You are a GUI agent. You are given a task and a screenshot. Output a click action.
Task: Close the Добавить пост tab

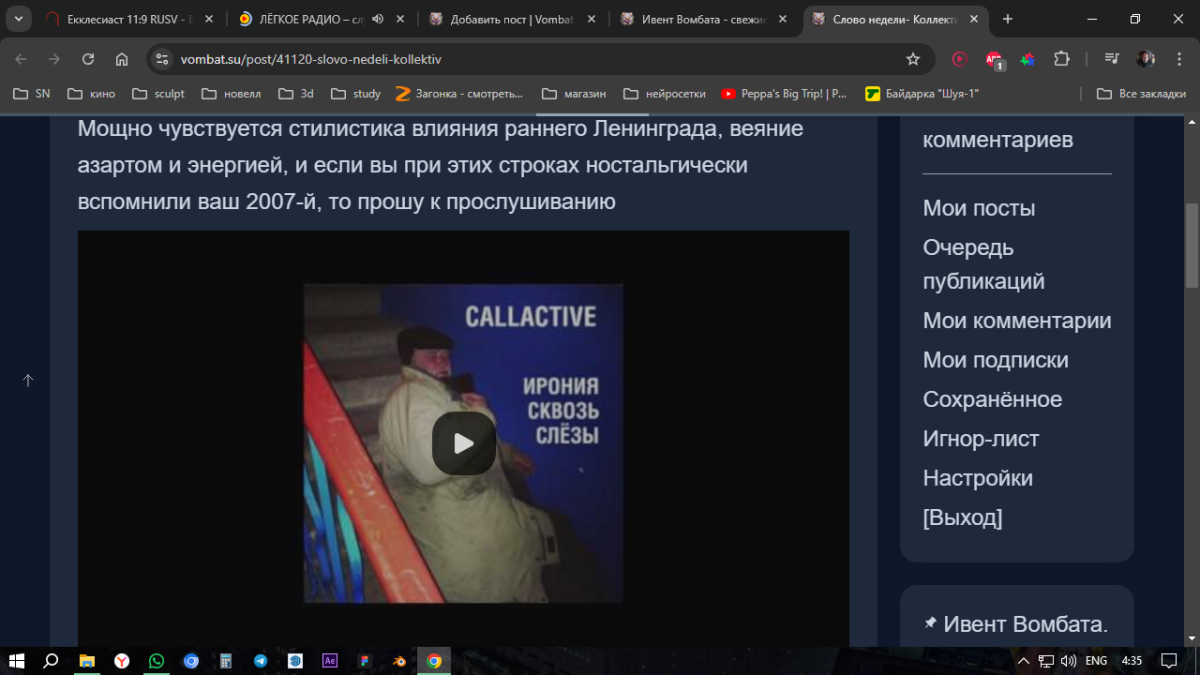[x=591, y=19]
